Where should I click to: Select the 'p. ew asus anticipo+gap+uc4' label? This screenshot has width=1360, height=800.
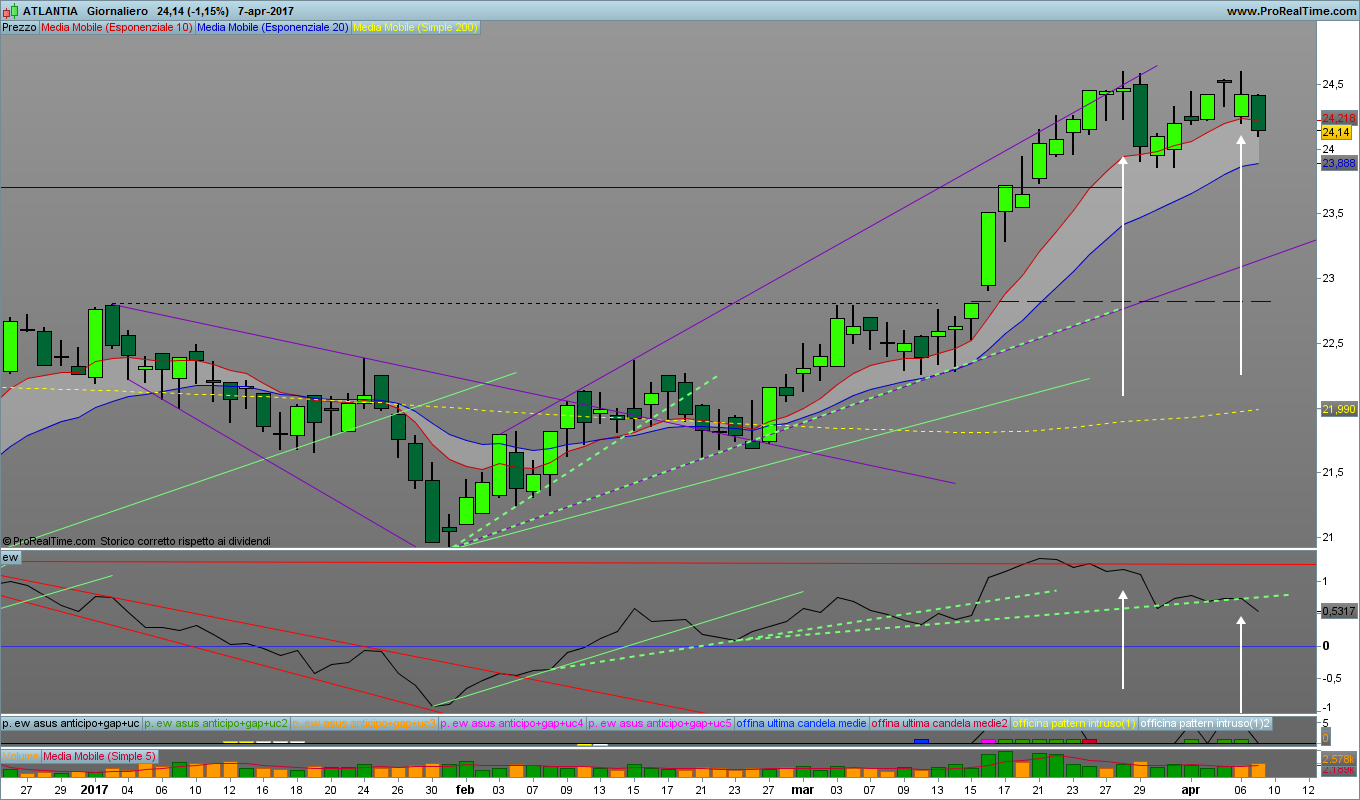point(512,722)
